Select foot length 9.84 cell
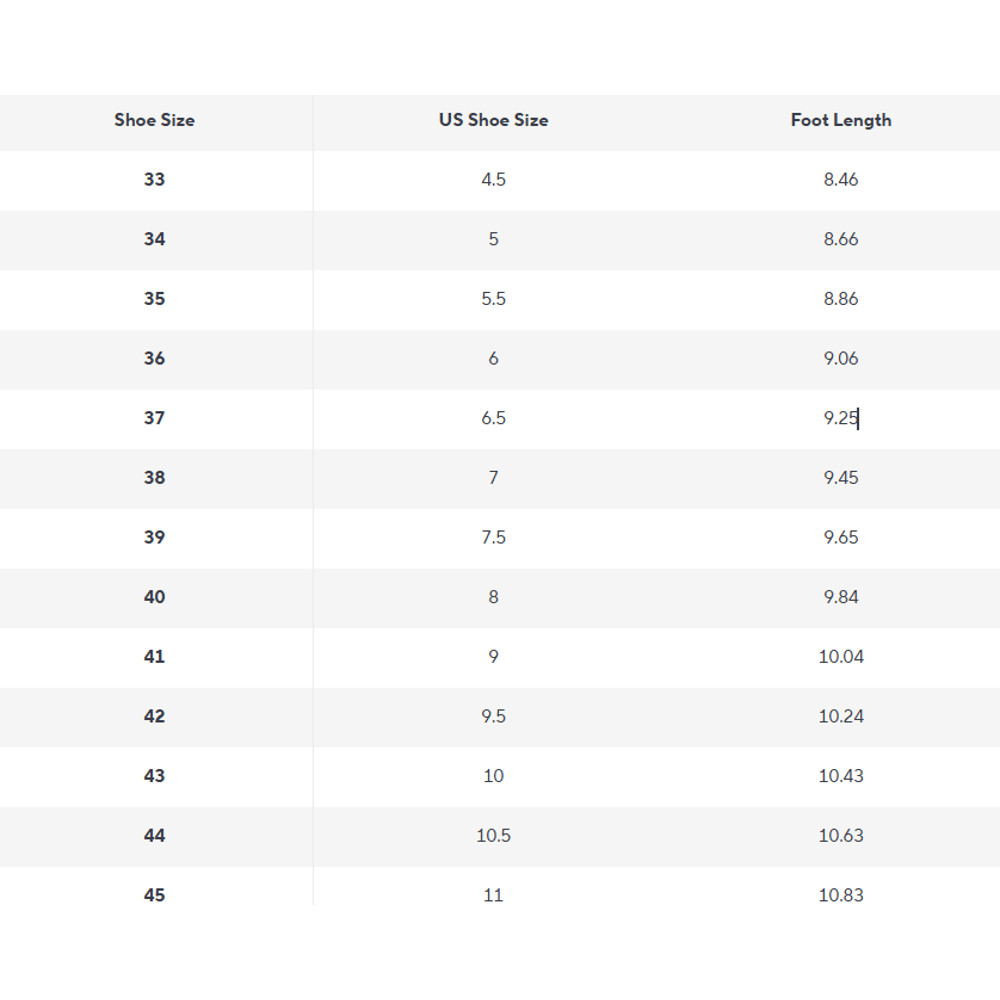Viewport: 1000px width, 1000px height. [x=840, y=597]
